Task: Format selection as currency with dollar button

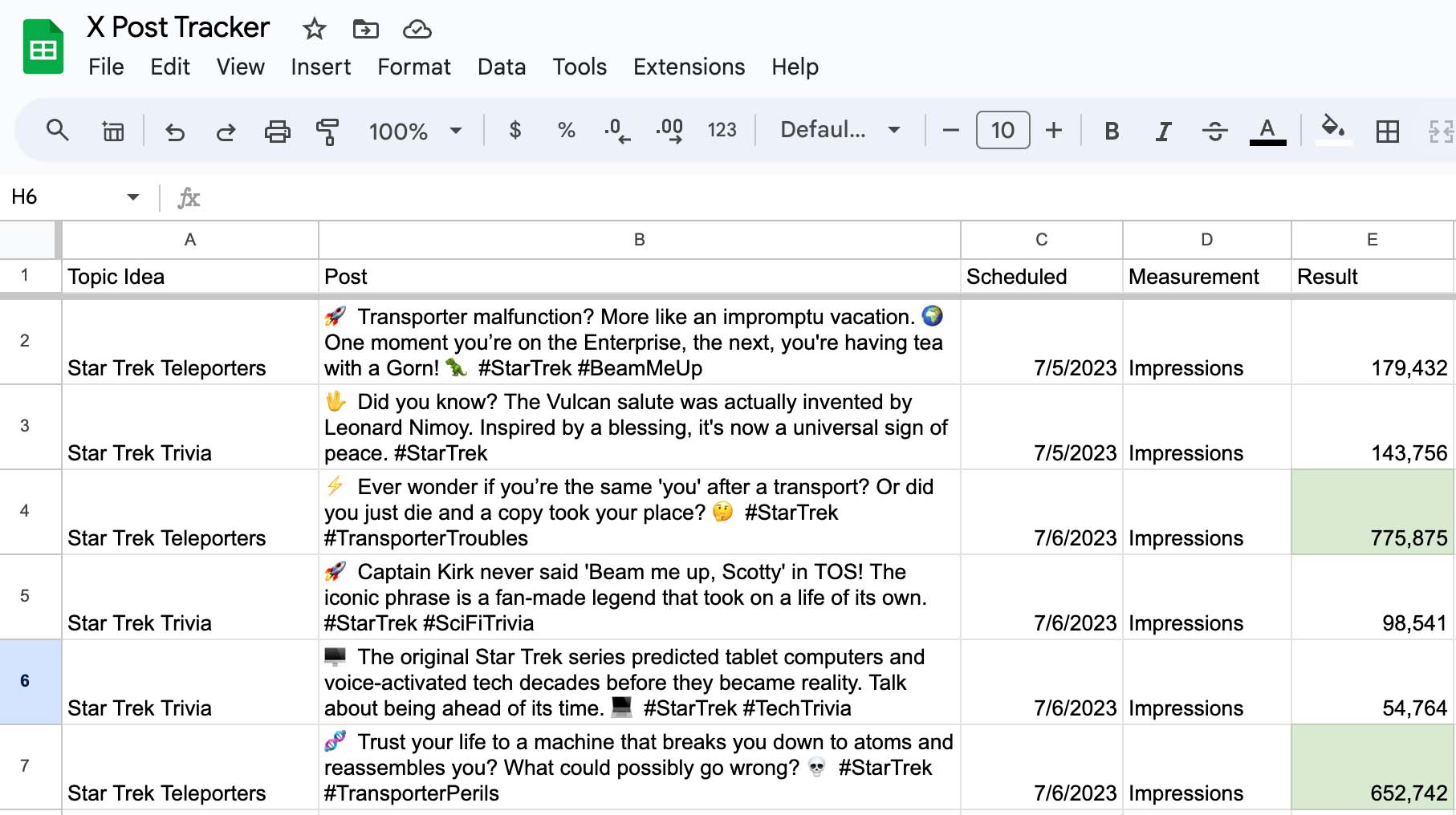Action: (x=515, y=130)
